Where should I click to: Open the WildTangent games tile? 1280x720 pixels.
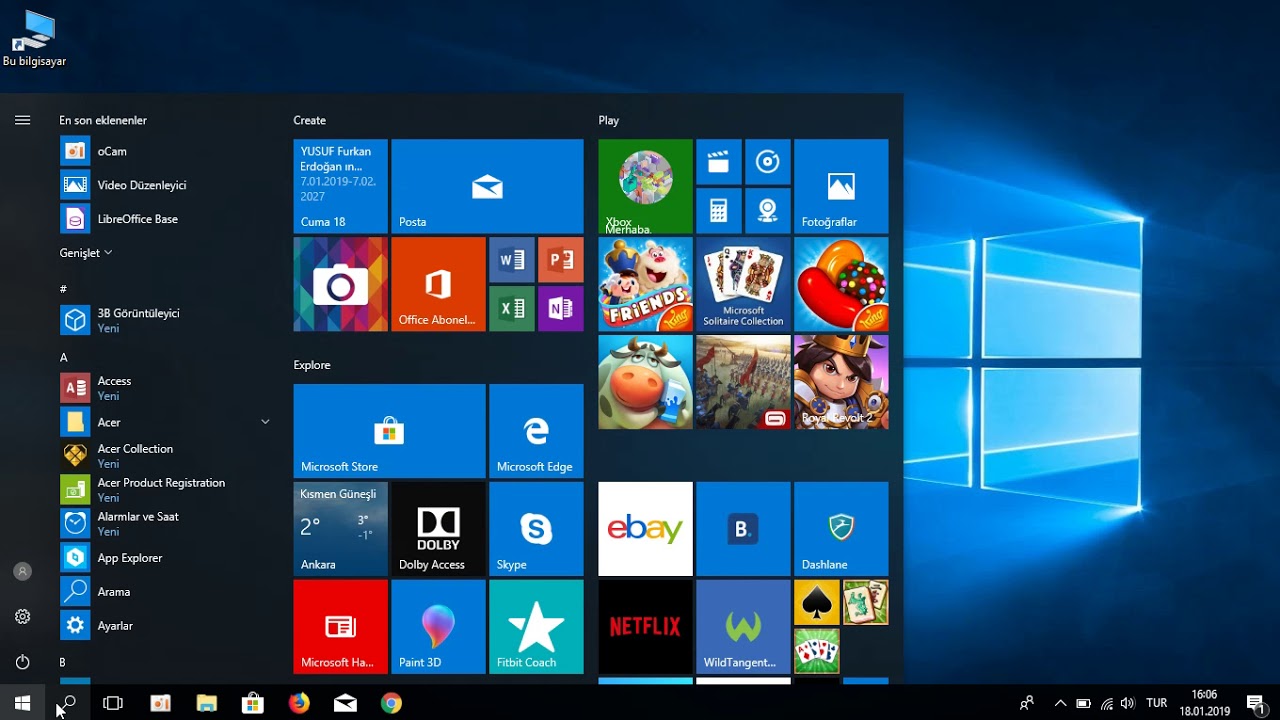pyautogui.click(x=743, y=627)
